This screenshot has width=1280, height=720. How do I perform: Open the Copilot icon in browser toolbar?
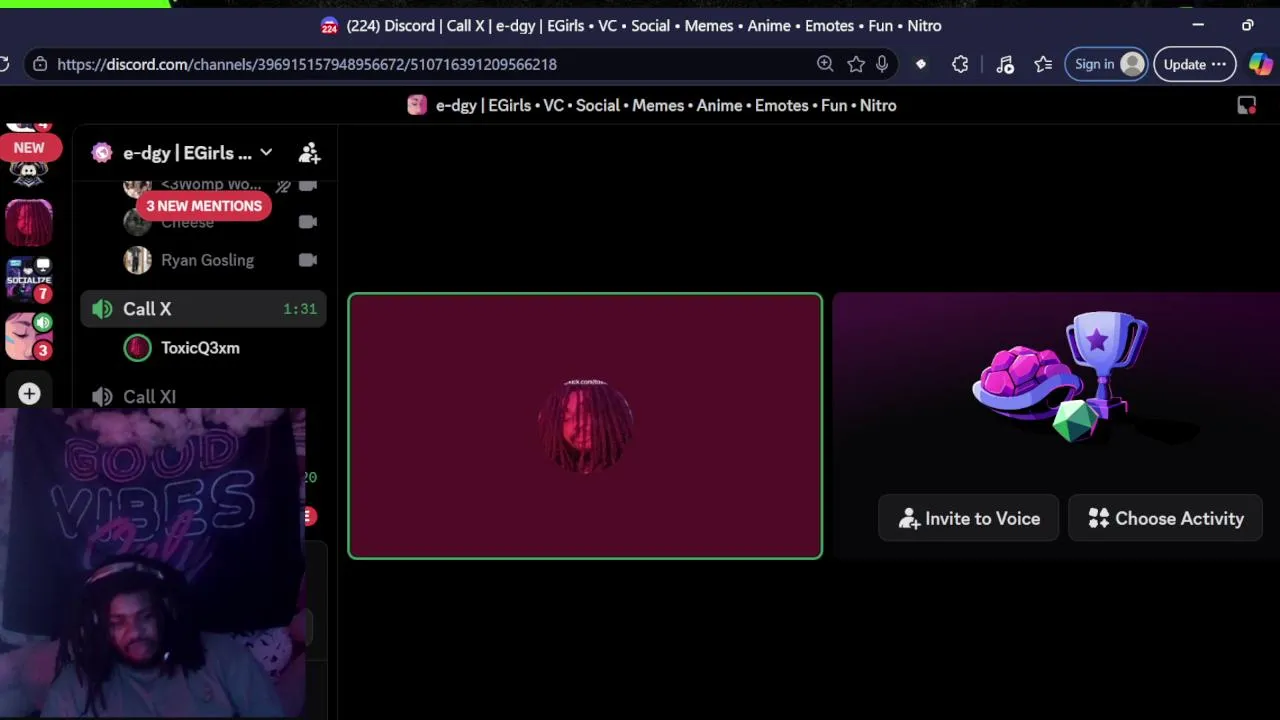pyautogui.click(x=1261, y=64)
